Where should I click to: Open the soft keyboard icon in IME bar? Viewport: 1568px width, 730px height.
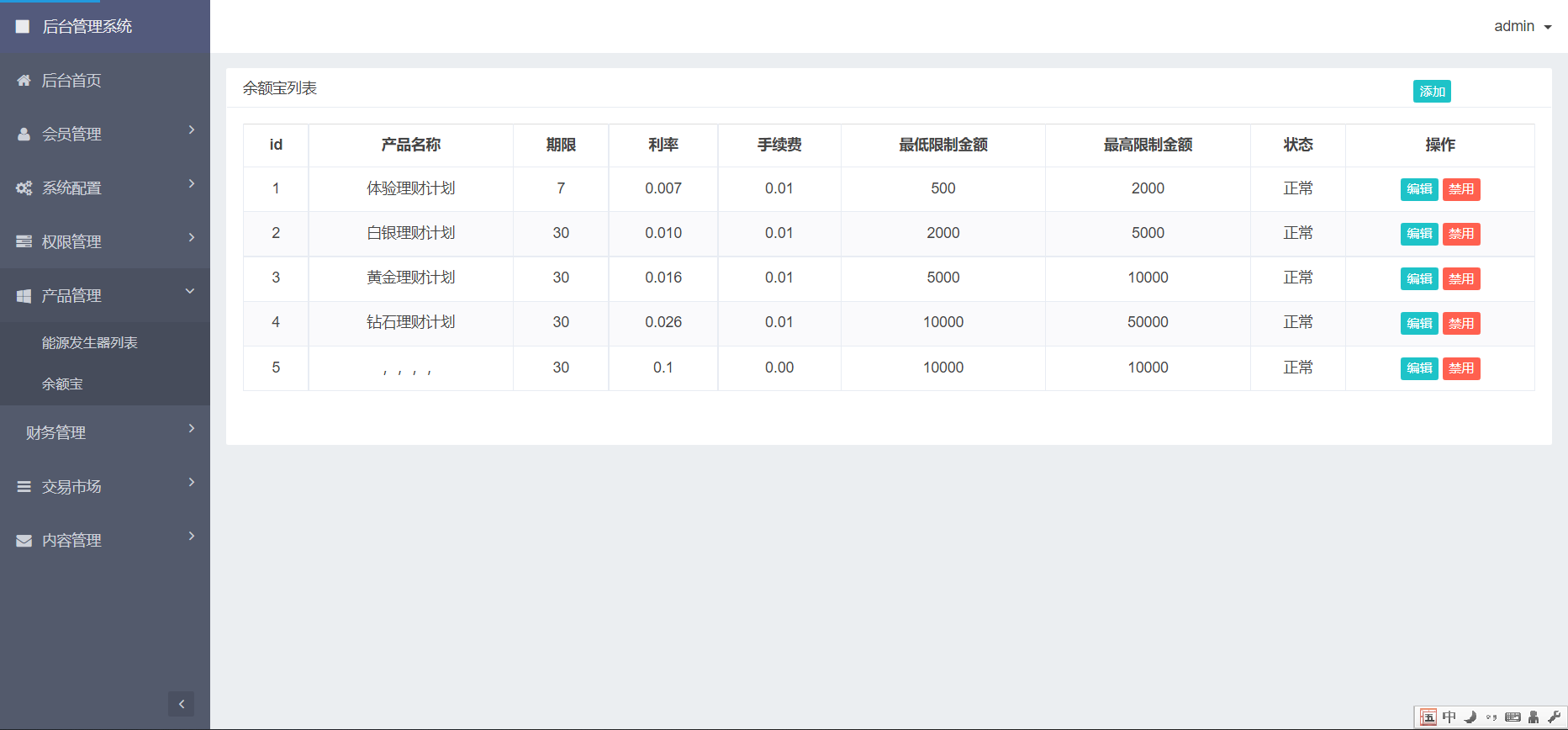(x=1512, y=717)
